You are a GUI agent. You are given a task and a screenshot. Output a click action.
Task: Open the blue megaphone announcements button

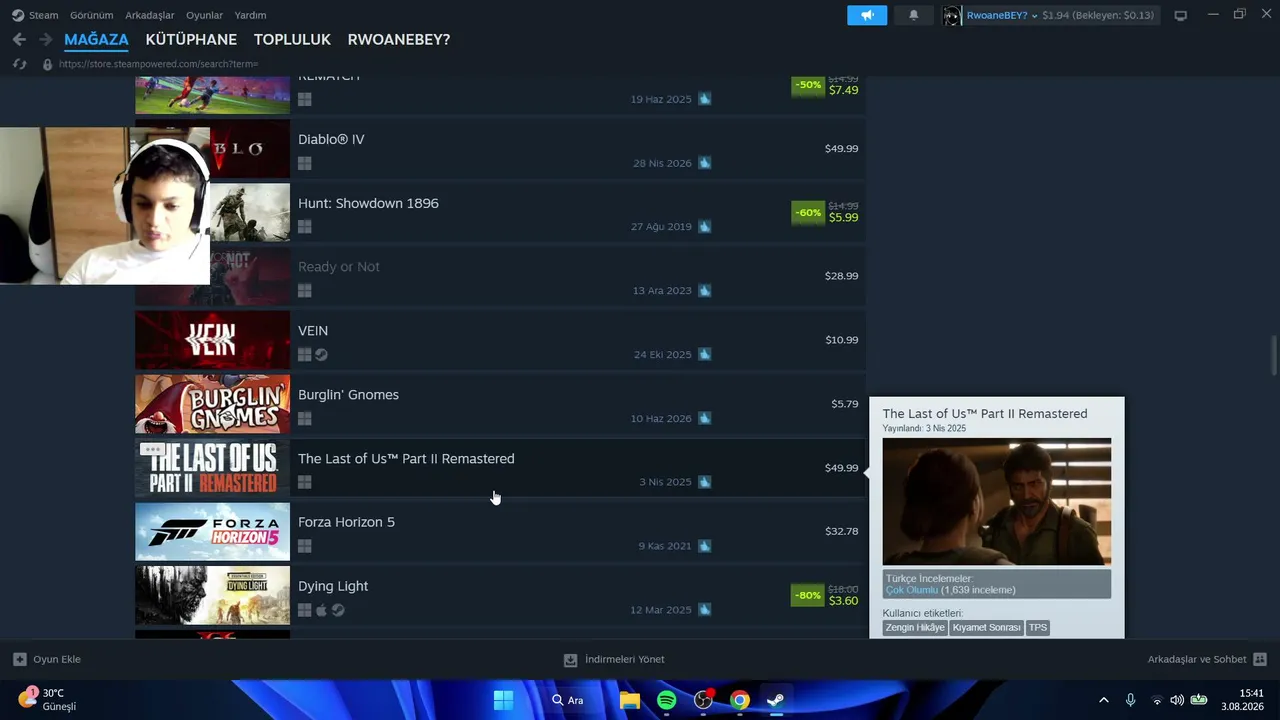867,15
